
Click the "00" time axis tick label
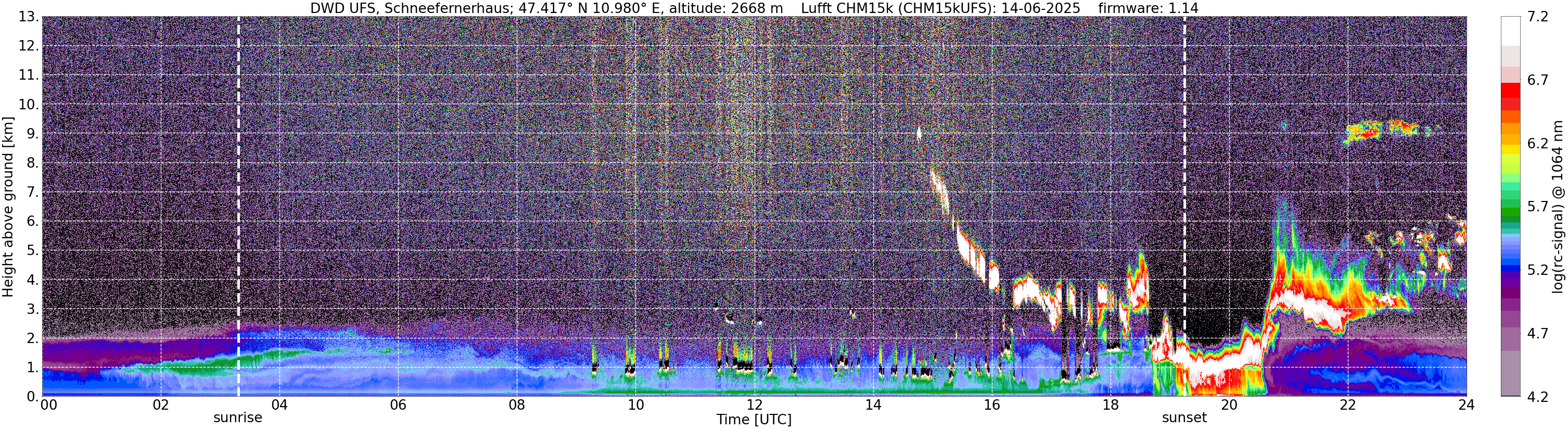pyautogui.click(x=49, y=406)
